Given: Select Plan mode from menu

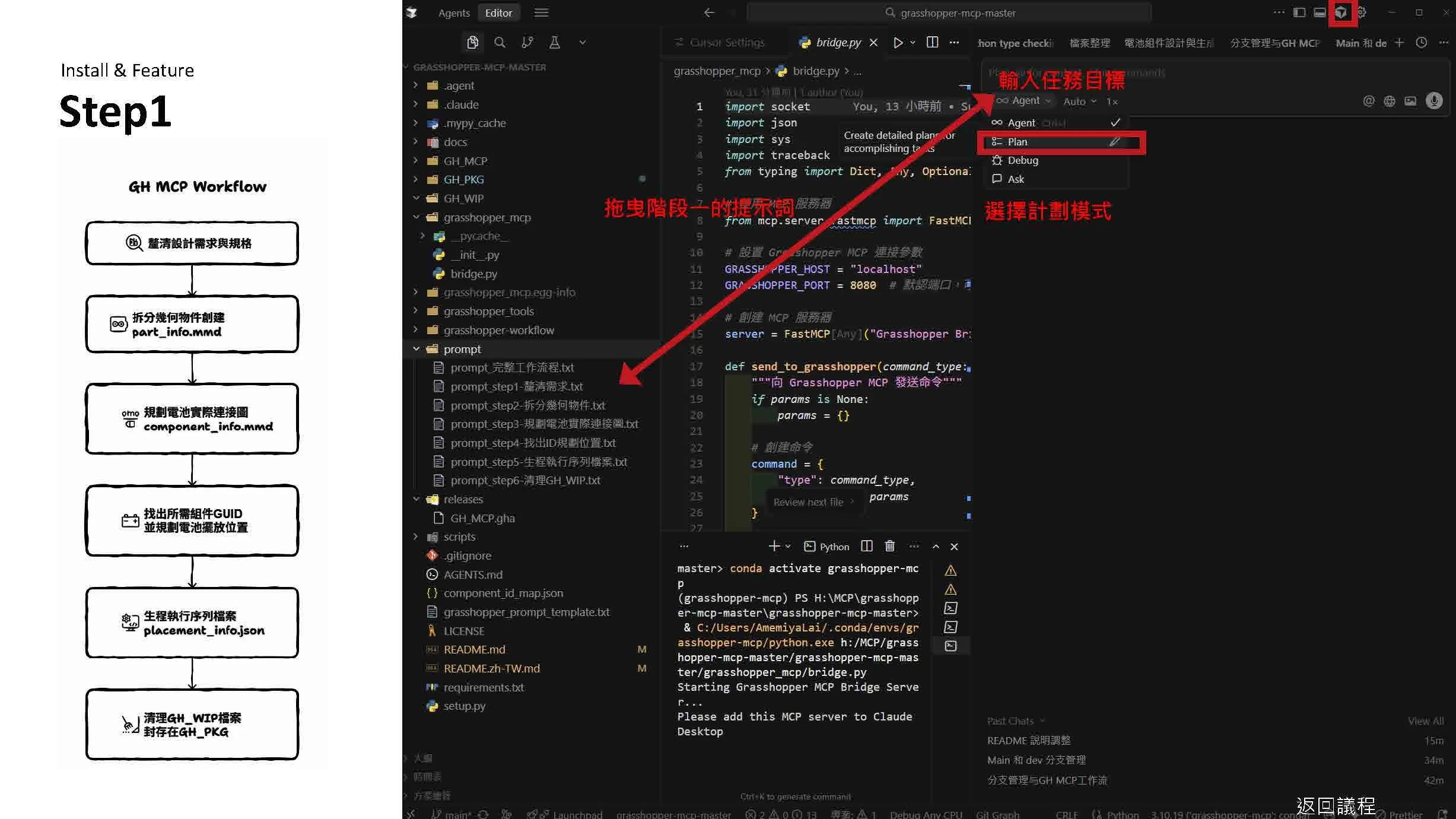Looking at the screenshot, I should tap(1017, 142).
